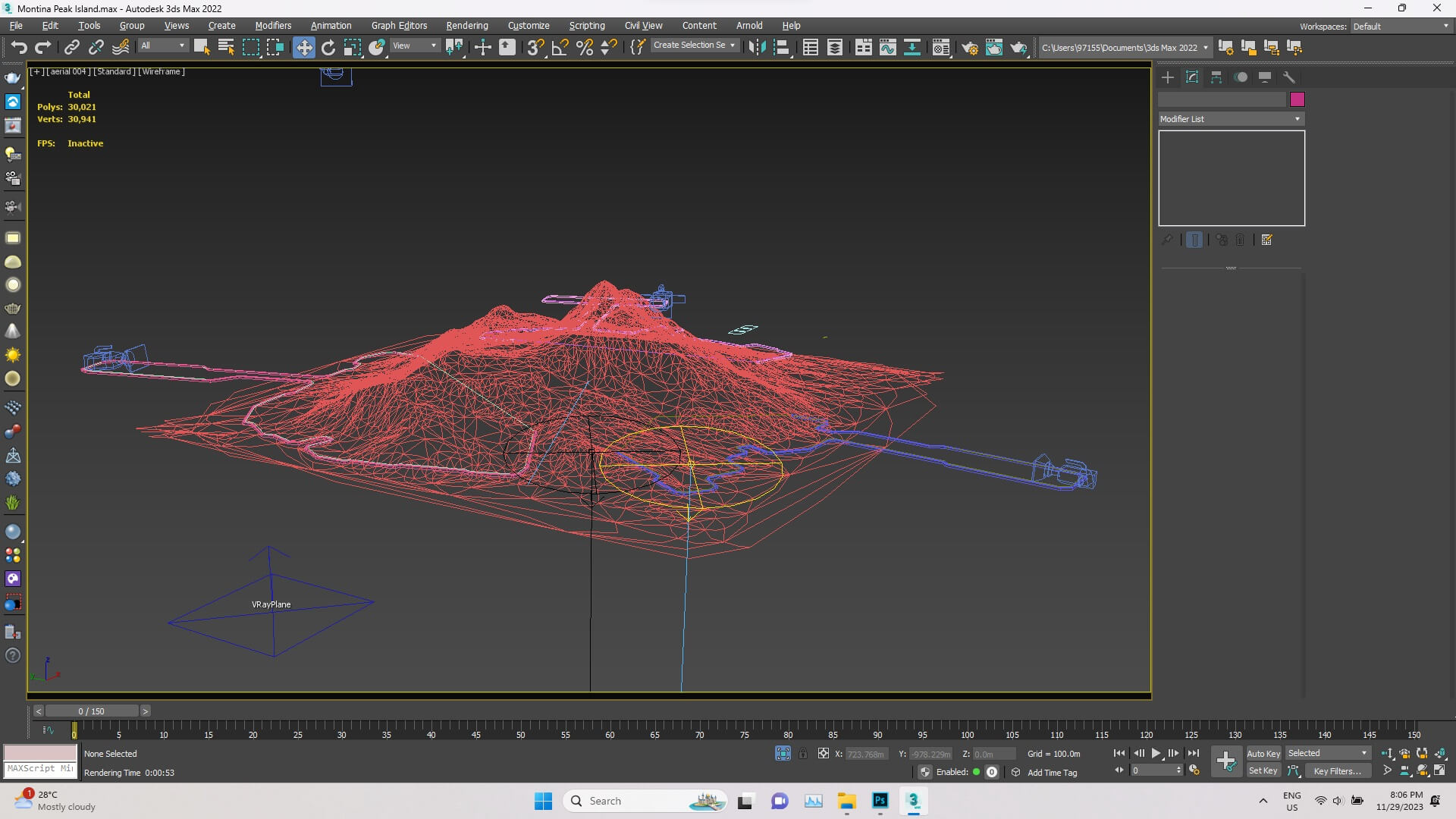
Task: Toggle the Set Key mode
Action: point(1263,771)
